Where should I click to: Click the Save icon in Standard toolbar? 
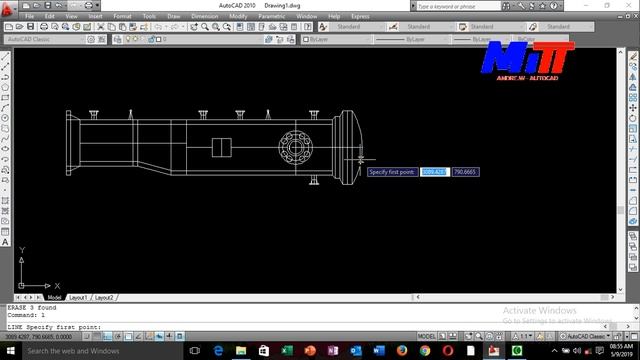31,27
